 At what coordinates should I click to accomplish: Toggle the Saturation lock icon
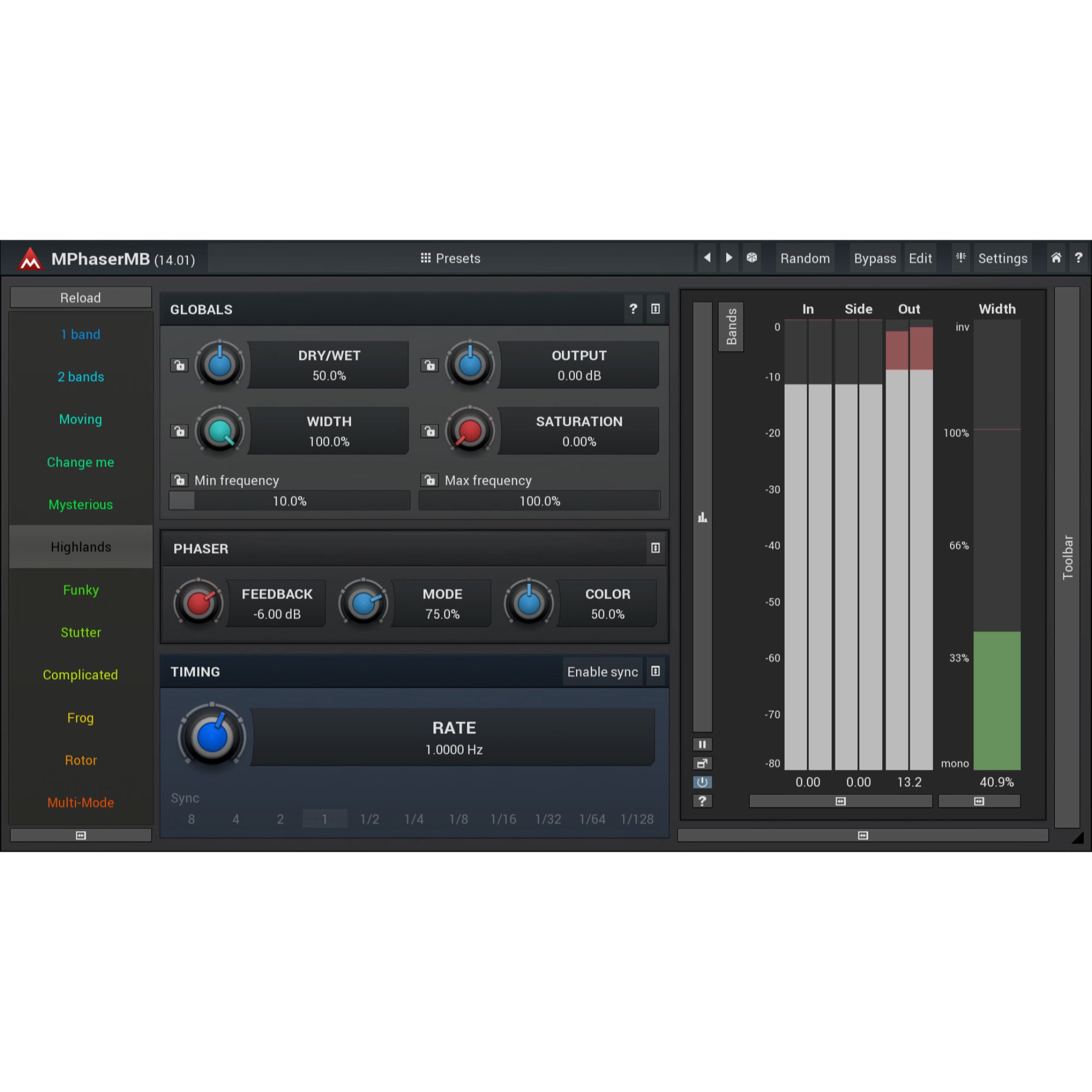(430, 431)
